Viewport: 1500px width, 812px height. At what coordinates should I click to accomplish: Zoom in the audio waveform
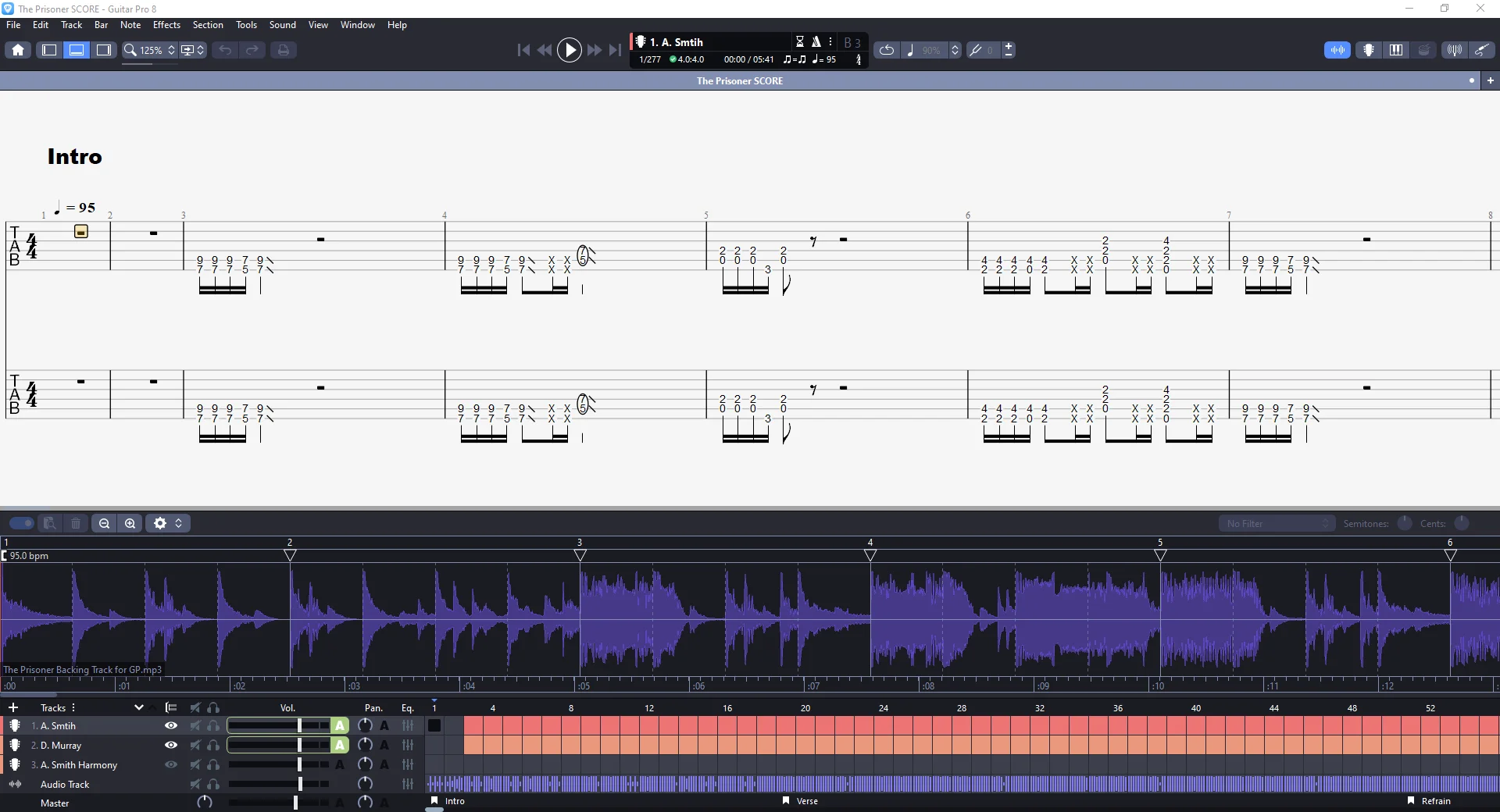click(x=130, y=523)
